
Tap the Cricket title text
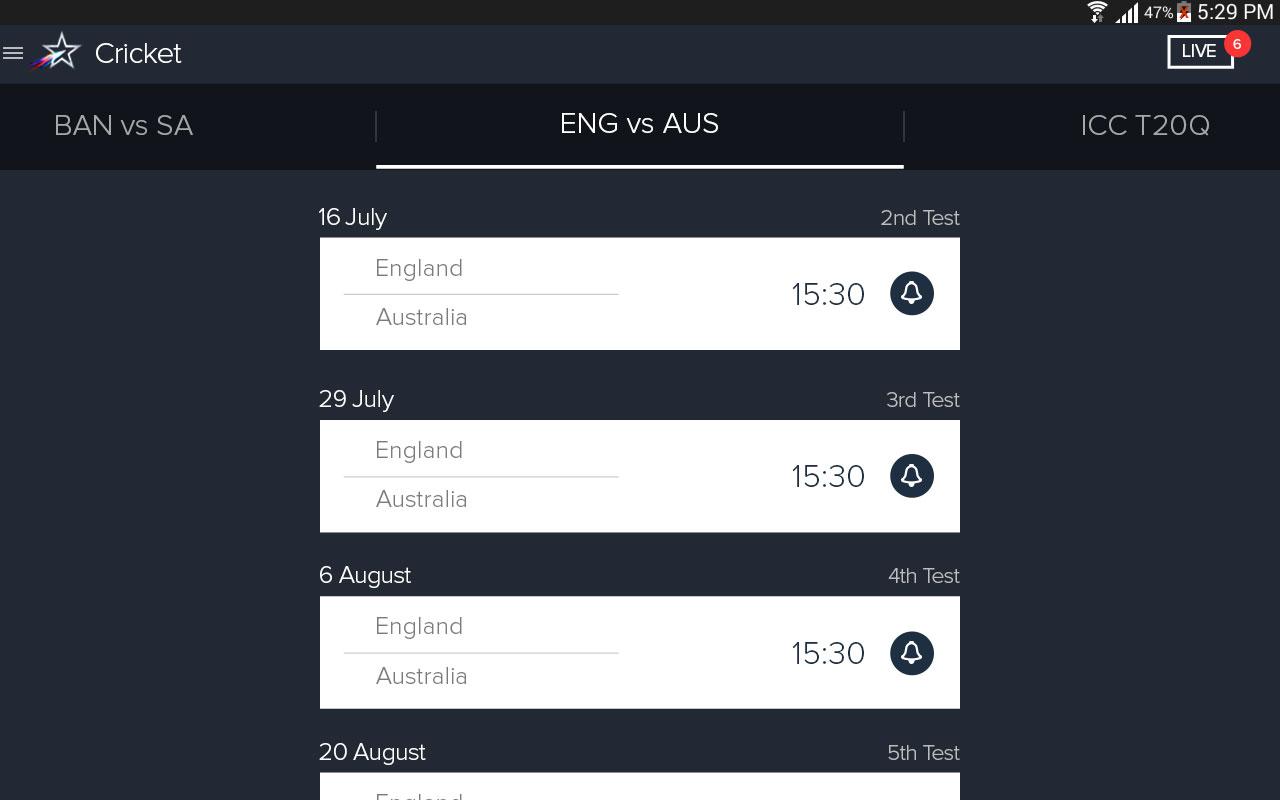pos(138,53)
